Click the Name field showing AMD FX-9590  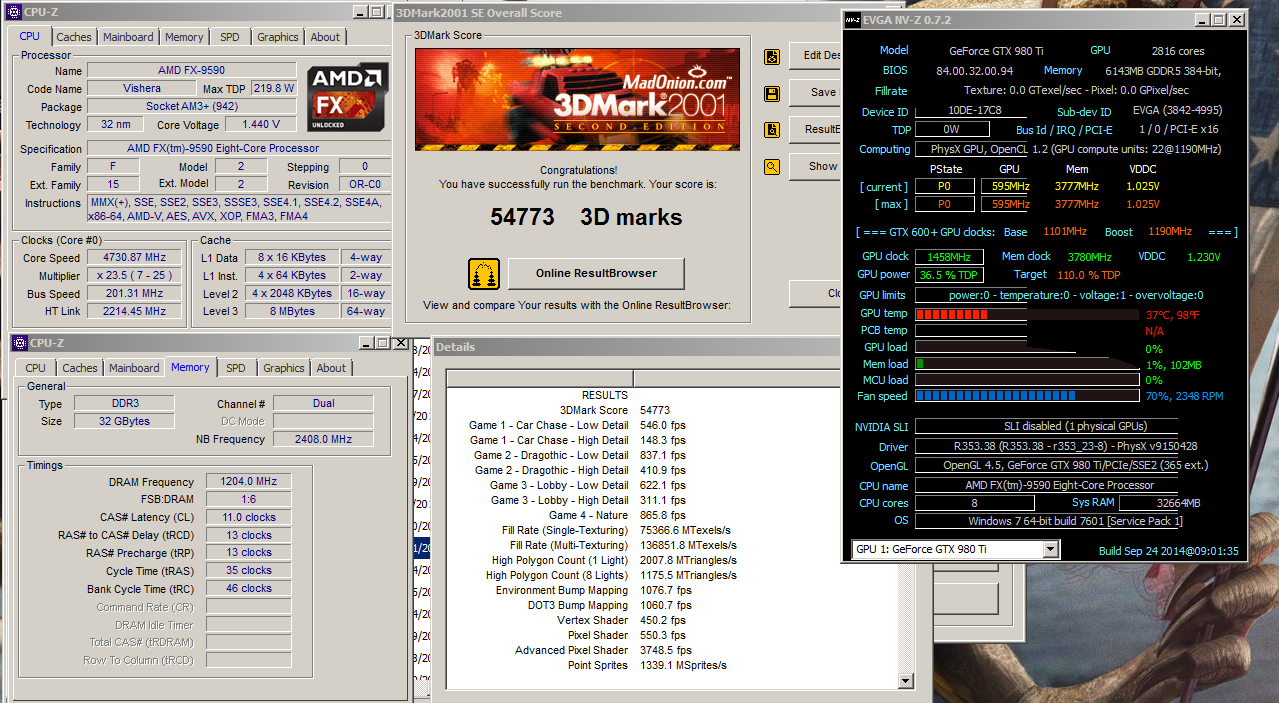[x=192, y=71]
